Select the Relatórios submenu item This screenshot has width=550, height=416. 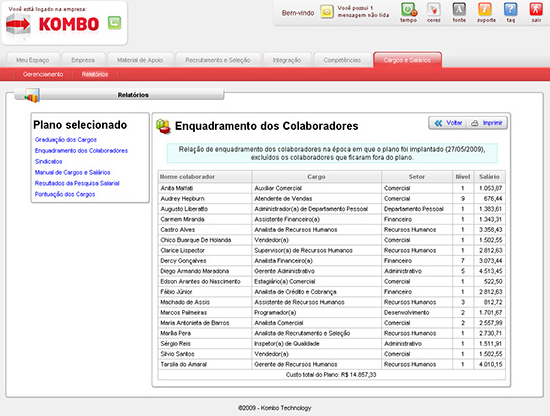(x=95, y=74)
